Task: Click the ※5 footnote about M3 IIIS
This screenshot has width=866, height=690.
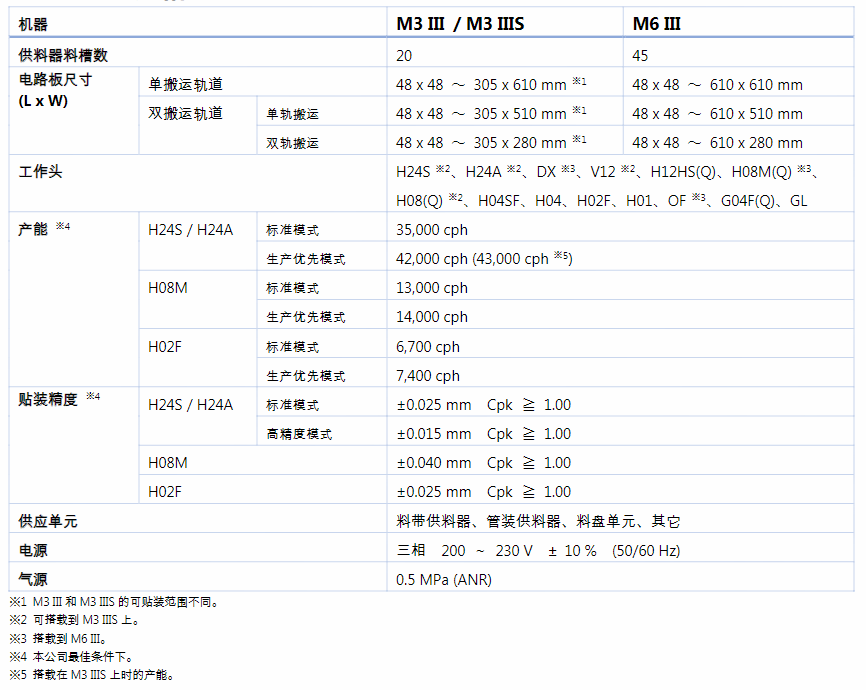Action: 90,675
